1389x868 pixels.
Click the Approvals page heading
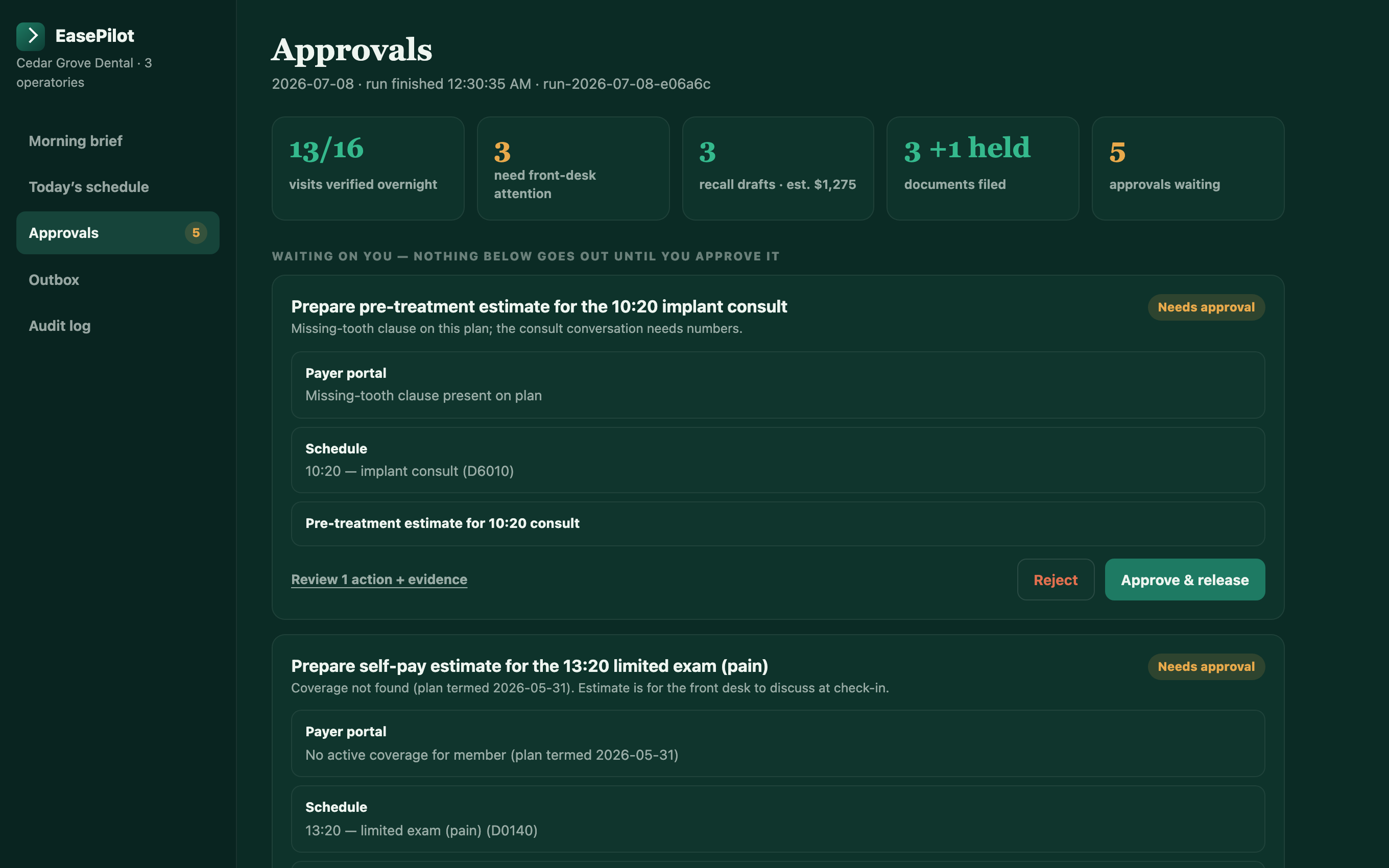[x=352, y=50]
